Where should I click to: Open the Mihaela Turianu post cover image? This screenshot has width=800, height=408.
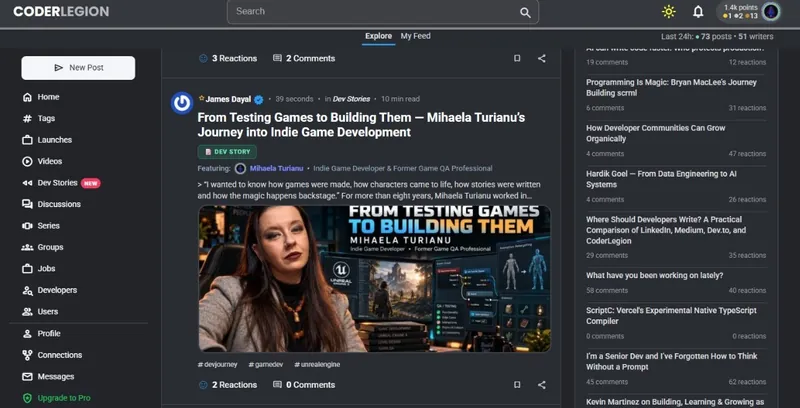click(374, 278)
